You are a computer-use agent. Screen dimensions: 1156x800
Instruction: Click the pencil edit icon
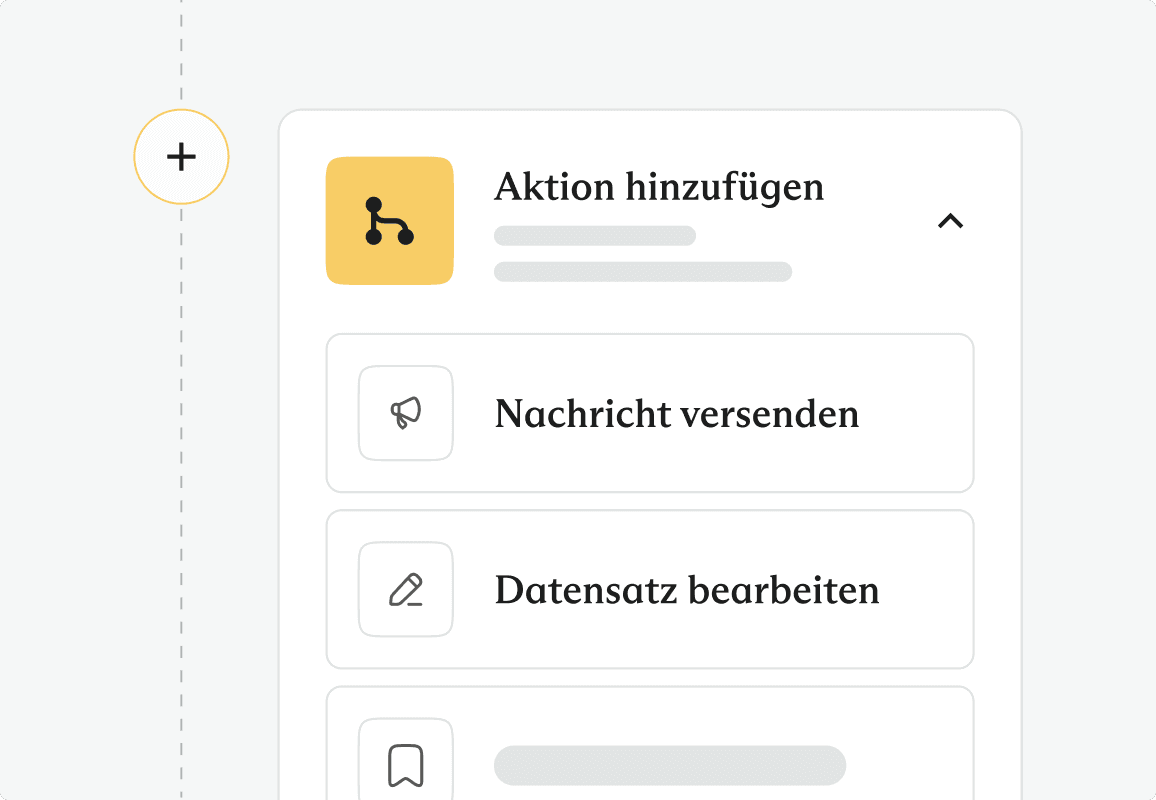[x=405, y=590]
